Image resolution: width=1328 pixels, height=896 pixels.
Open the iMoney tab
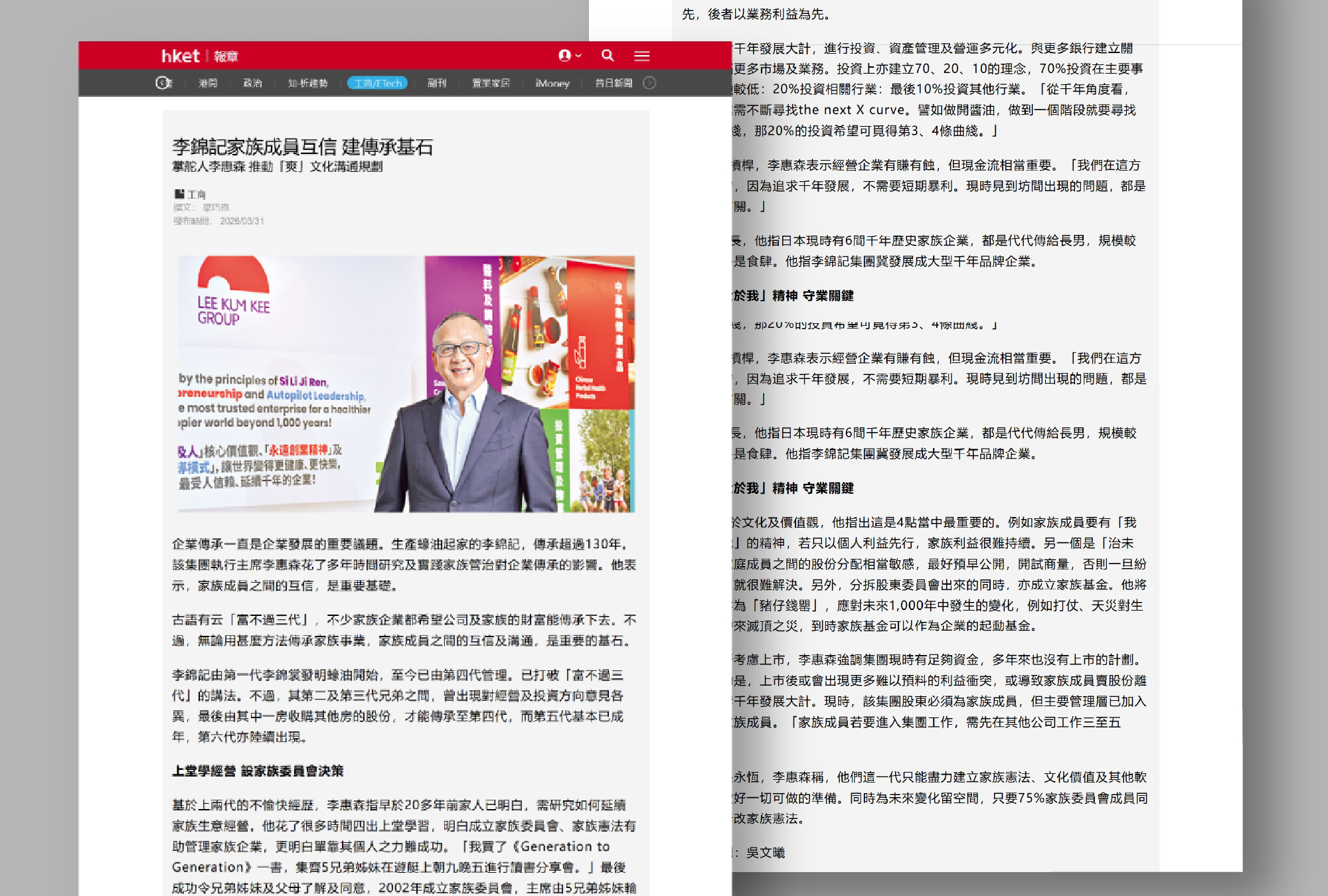pos(552,83)
